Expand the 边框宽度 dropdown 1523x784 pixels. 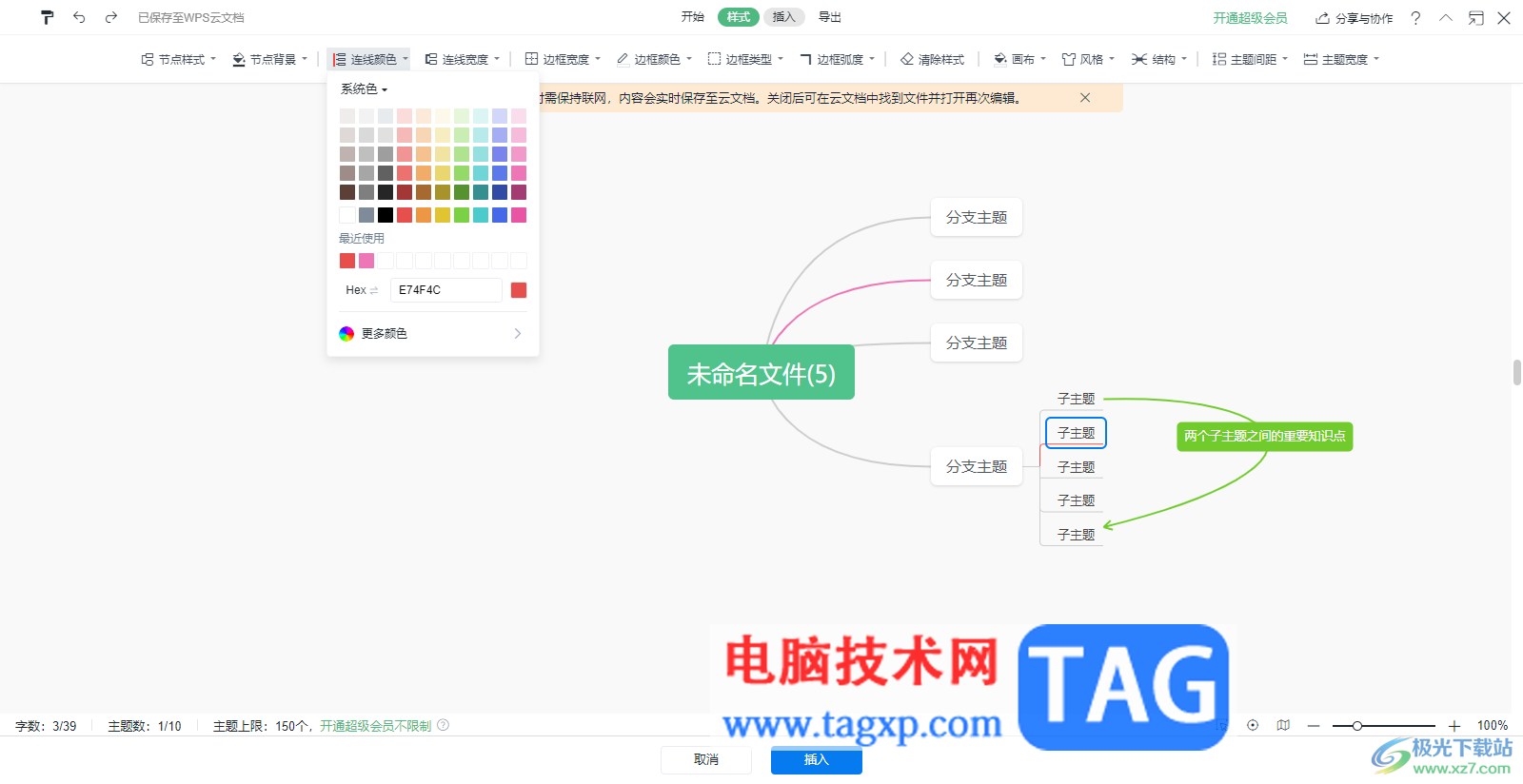(x=598, y=59)
